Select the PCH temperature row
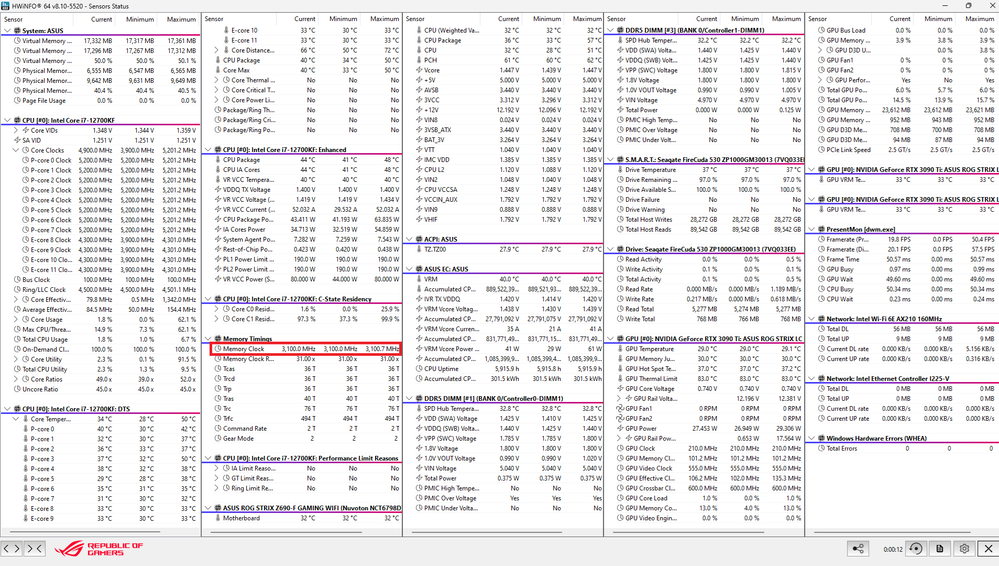This screenshot has height=566, width=999. pos(503,61)
